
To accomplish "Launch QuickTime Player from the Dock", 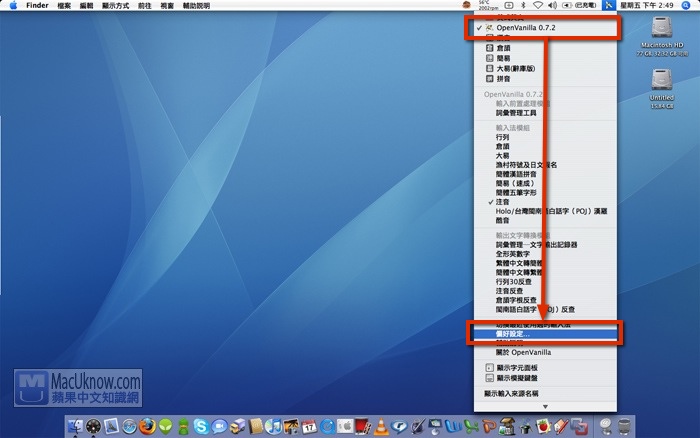I will click(x=327, y=427).
